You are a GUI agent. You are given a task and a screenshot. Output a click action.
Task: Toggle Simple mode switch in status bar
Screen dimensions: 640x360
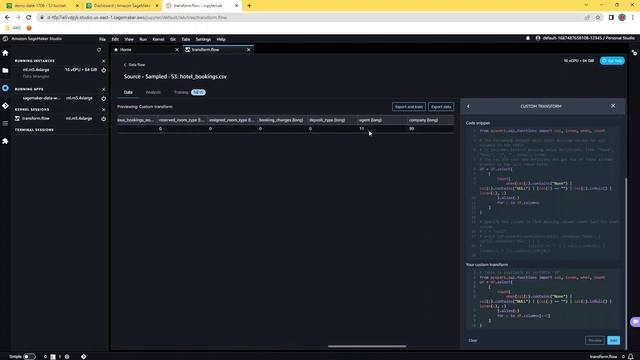[x=29, y=356]
